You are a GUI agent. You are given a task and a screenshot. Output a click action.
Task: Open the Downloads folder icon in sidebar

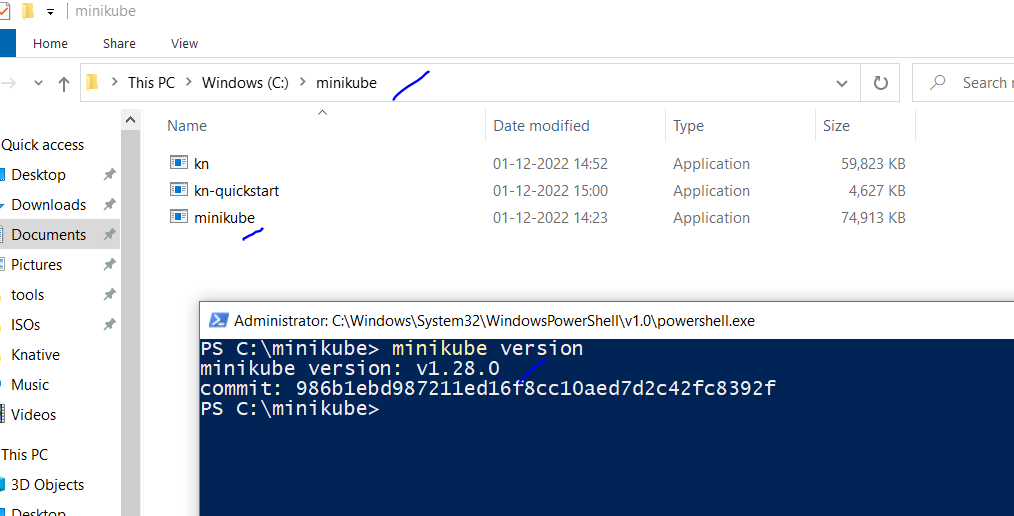3,205
